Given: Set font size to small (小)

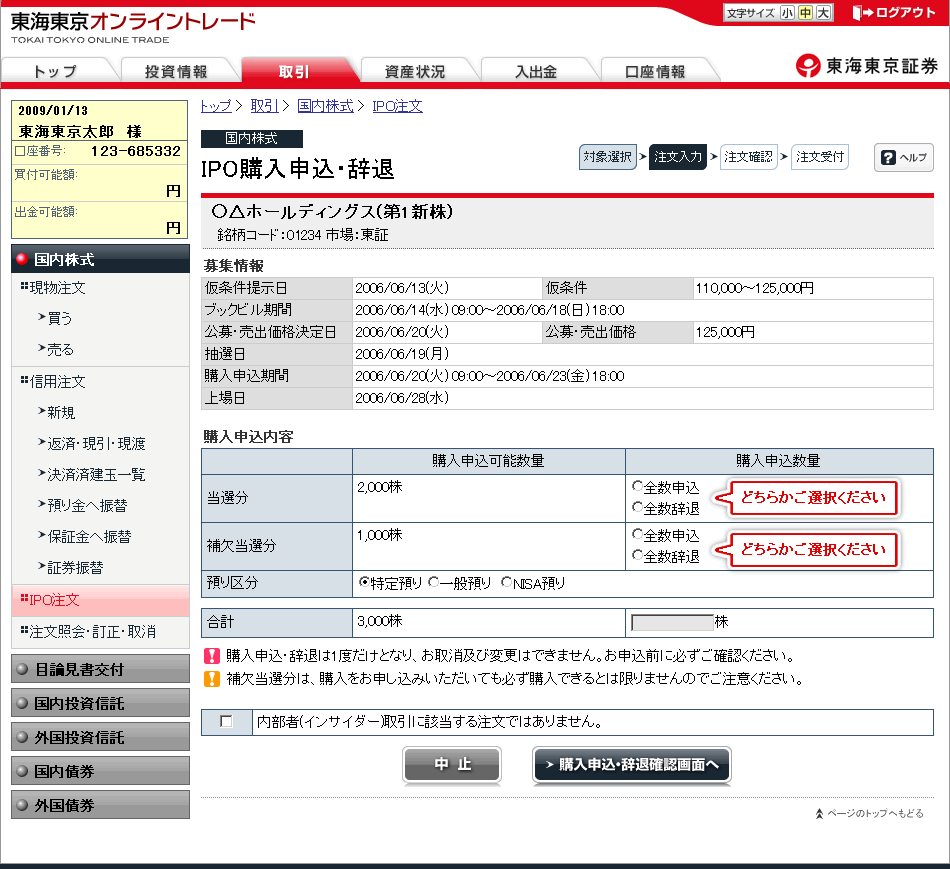Looking at the screenshot, I should [x=787, y=13].
